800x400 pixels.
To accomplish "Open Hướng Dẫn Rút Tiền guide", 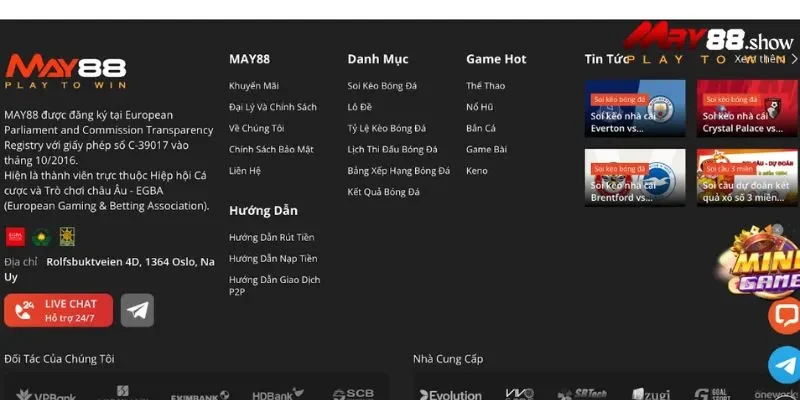I will 271,237.
